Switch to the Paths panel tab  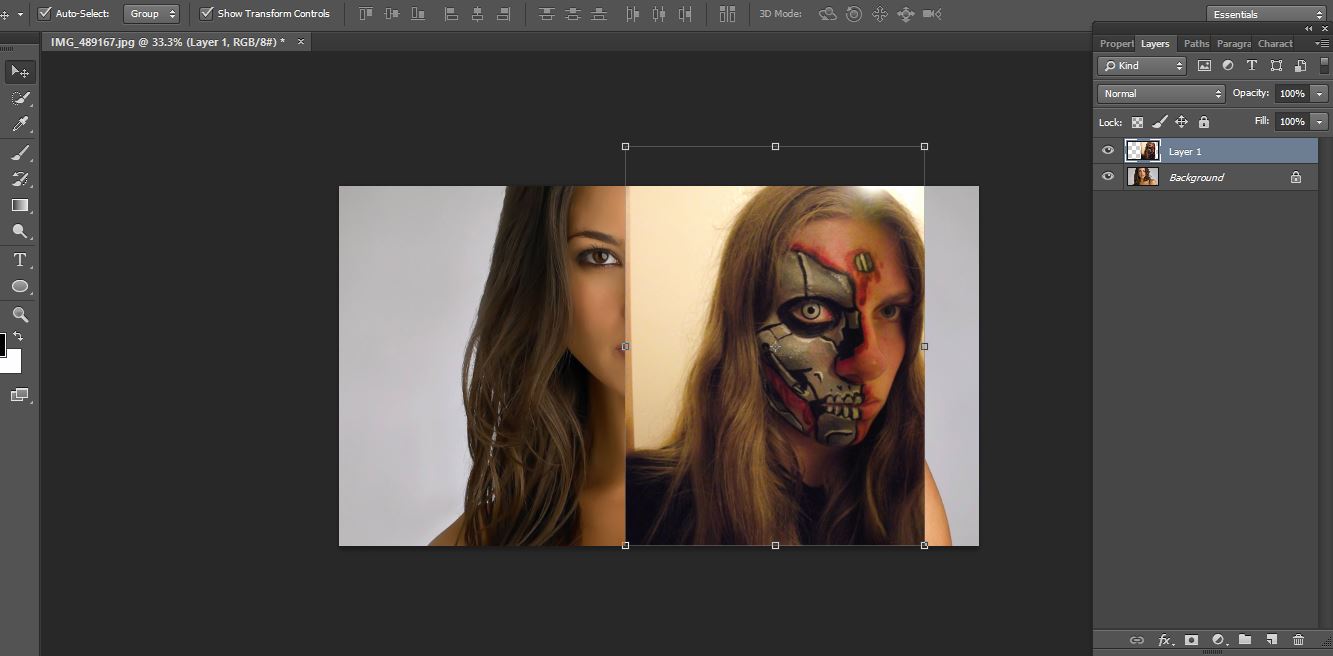[1196, 44]
